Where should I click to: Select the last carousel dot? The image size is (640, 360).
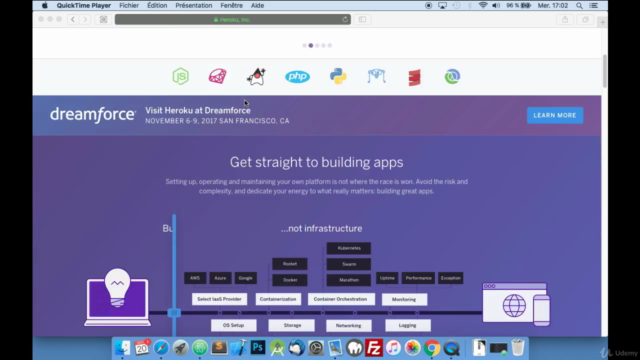point(330,45)
